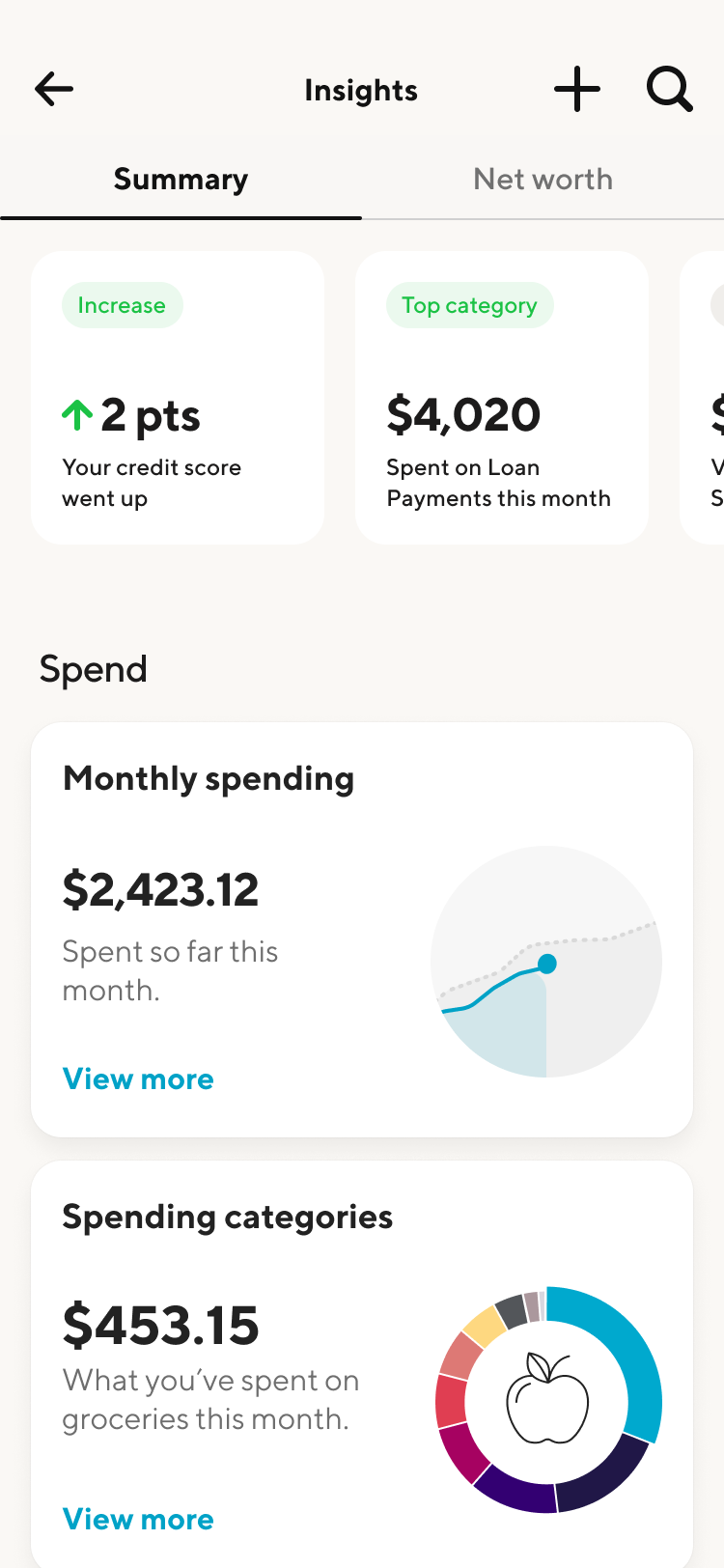Tap the $453.15 groceries amount
The height and width of the screenshot is (1568, 724).
[x=161, y=1326]
